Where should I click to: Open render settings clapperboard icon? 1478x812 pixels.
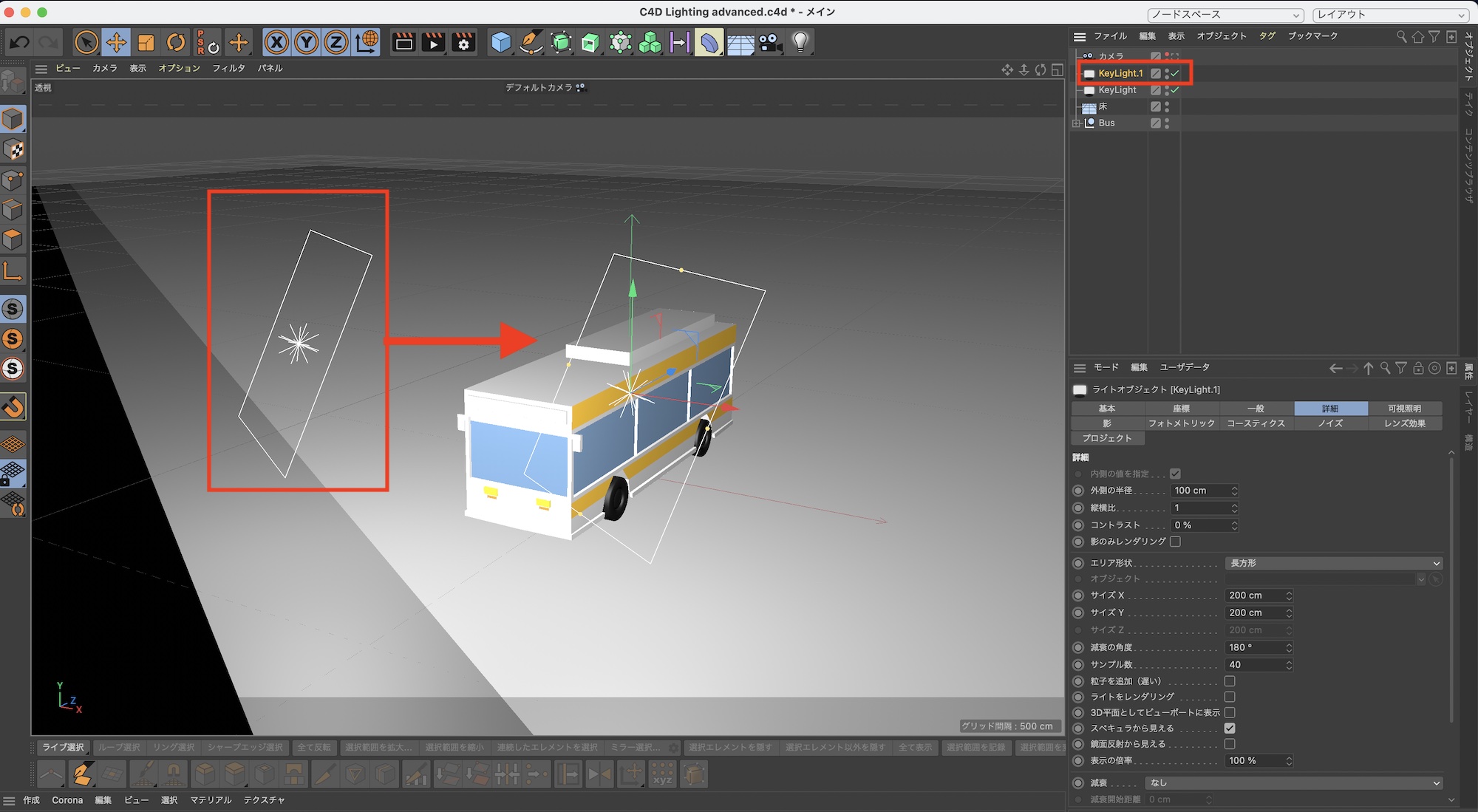(463, 42)
